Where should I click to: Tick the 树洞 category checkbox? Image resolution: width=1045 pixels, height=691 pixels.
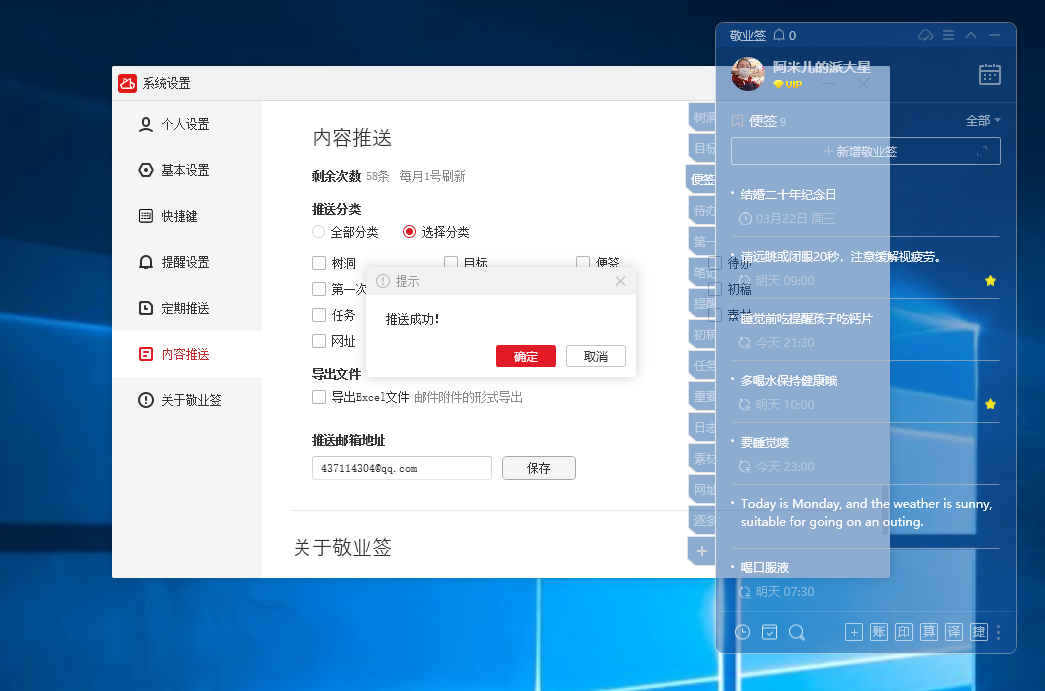(319, 263)
